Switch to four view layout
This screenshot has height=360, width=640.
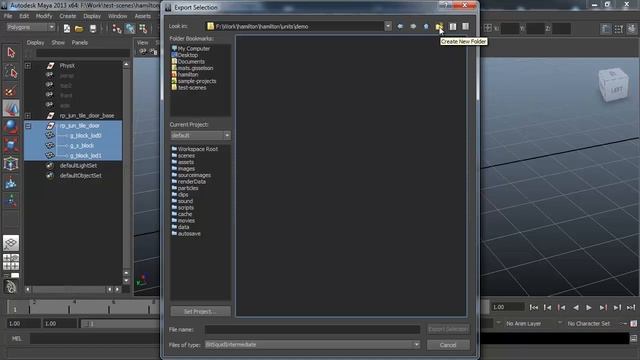pos(11,262)
